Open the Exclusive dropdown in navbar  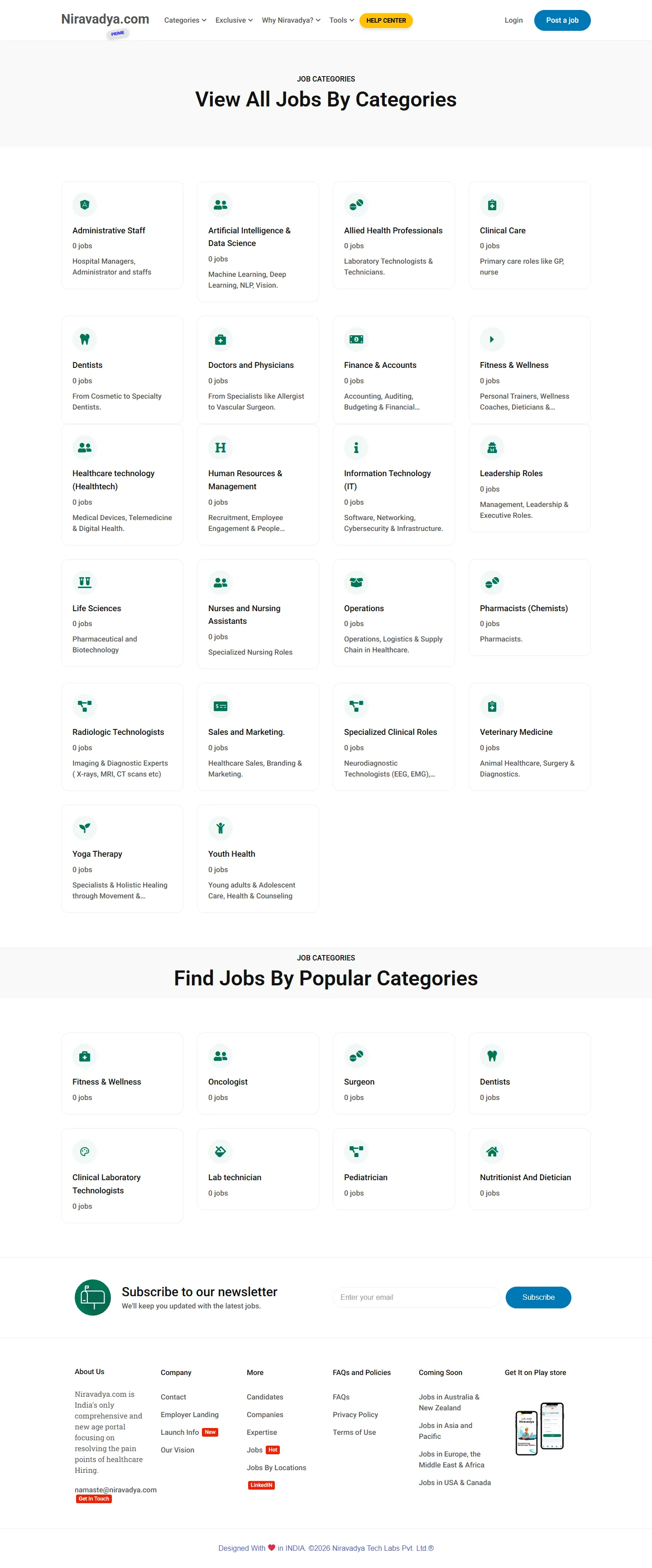(234, 21)
